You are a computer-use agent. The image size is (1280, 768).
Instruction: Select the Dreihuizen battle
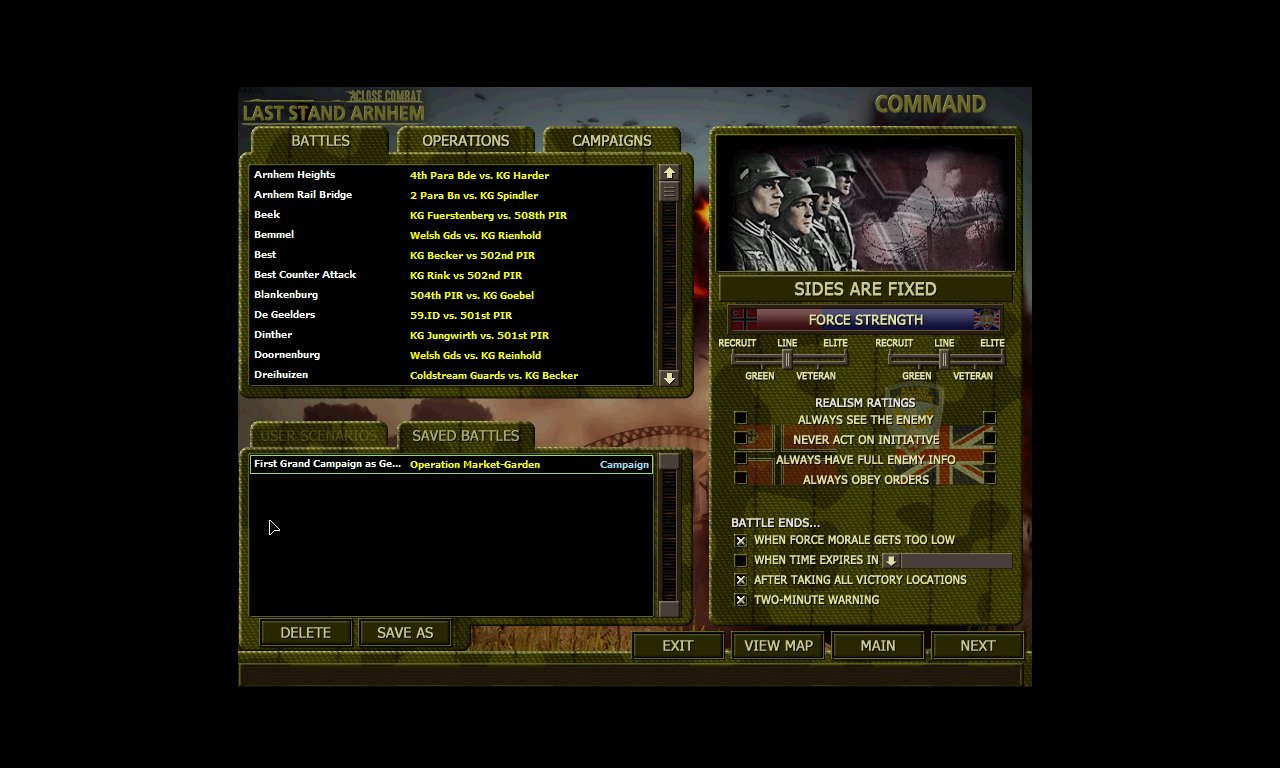(451, 375)
